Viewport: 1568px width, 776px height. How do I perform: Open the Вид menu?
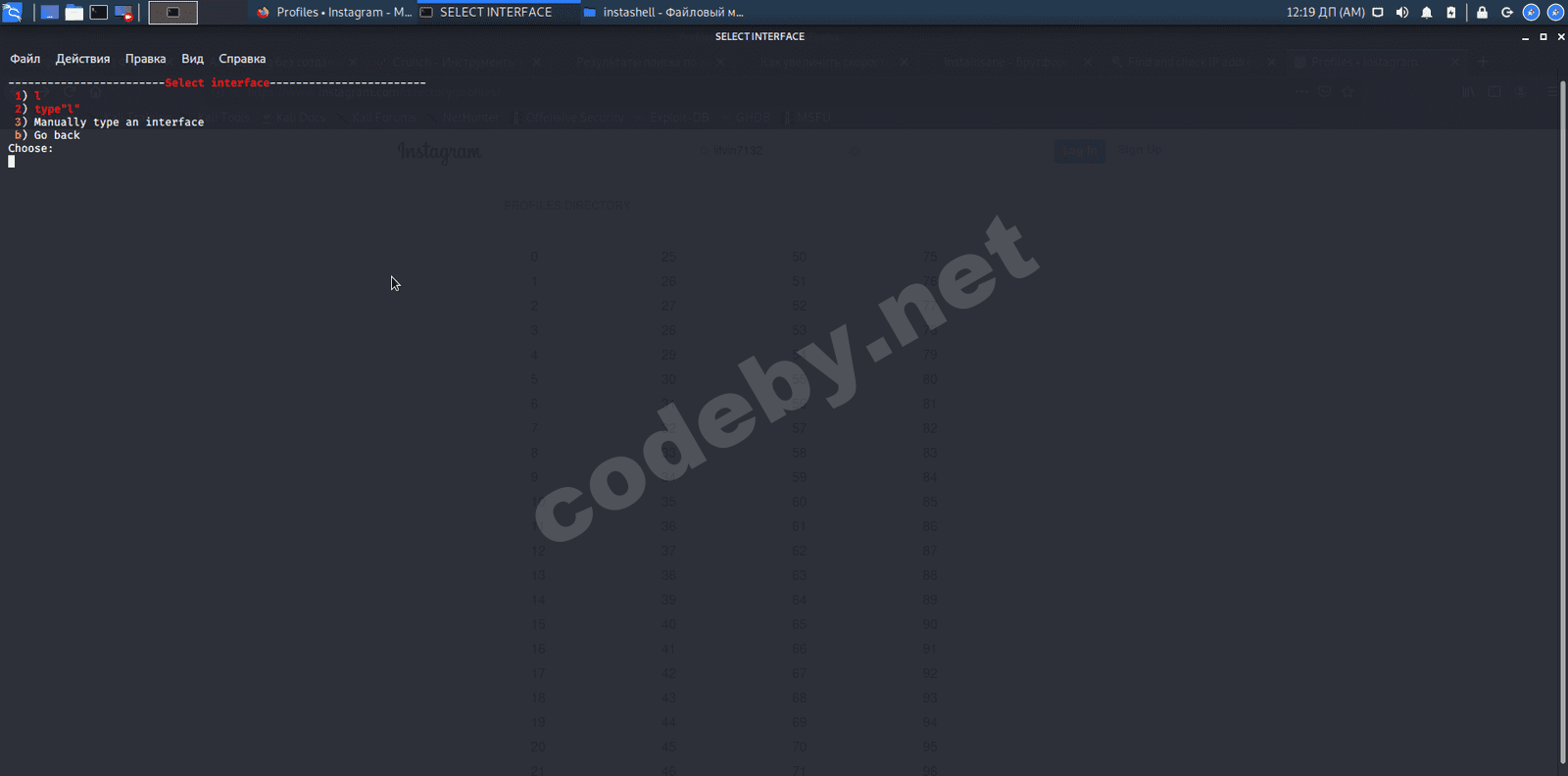192,59
